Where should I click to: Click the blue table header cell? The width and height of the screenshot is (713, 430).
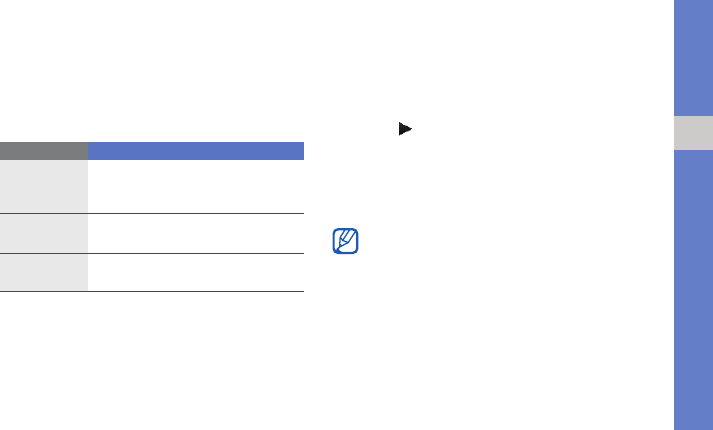(195, 150)
